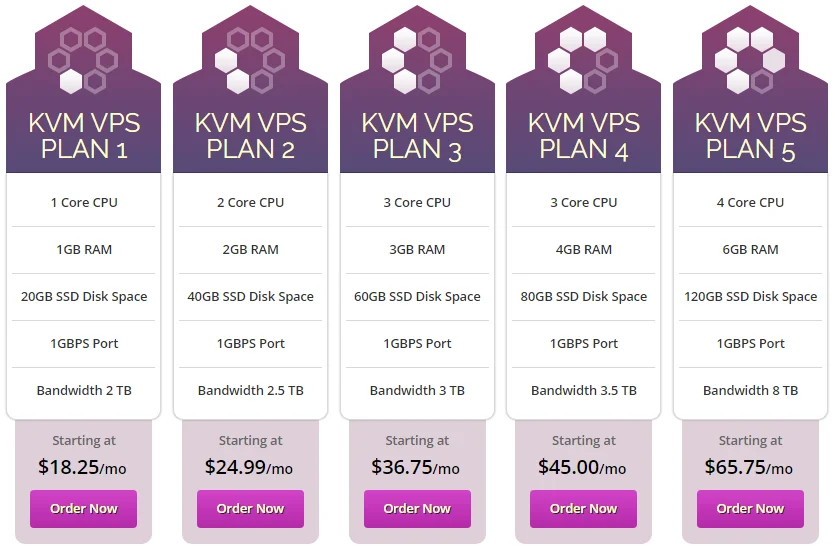Click the KVM VPS Plan 3 hexagon icon
This screenshot has width=835, height=552.
coord(417,60)
